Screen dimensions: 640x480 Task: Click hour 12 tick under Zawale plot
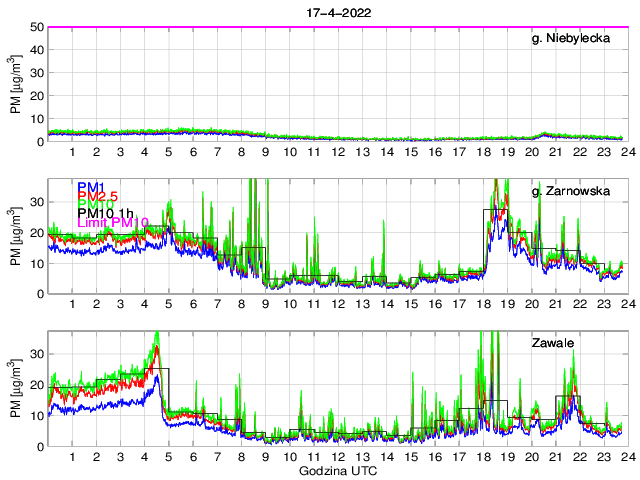[x=338, y=456]
